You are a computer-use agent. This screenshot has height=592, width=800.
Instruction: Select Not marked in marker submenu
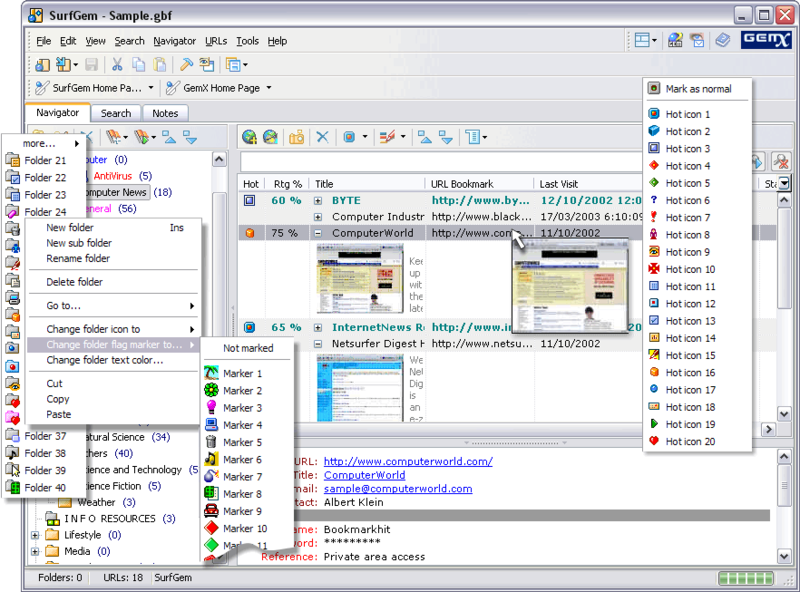point(248,348)
